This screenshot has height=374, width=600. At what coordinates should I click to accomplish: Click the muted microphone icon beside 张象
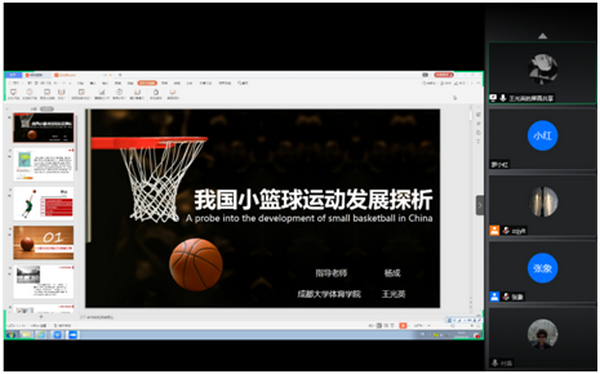coord(506,297)
